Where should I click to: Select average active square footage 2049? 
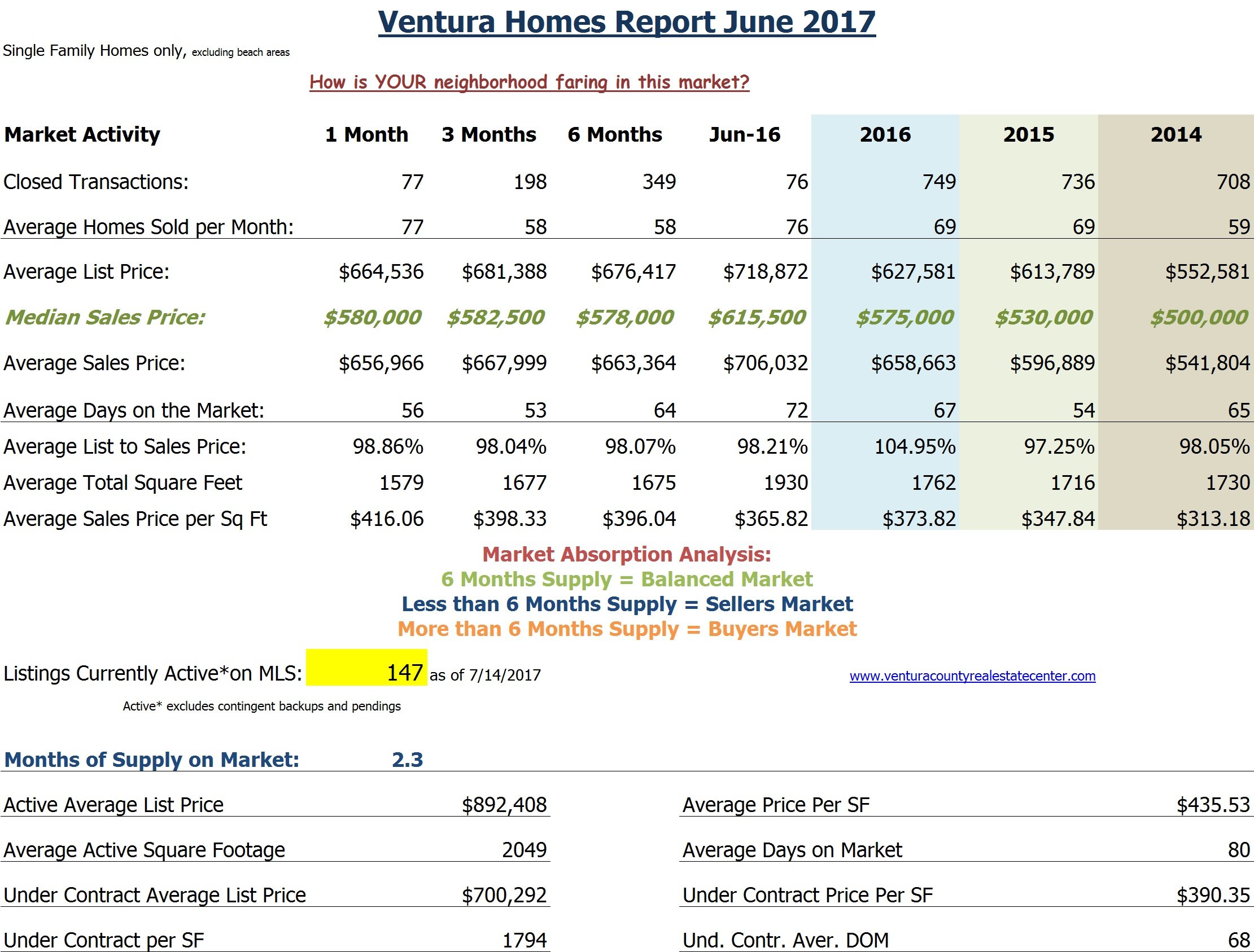click(525, 850)
